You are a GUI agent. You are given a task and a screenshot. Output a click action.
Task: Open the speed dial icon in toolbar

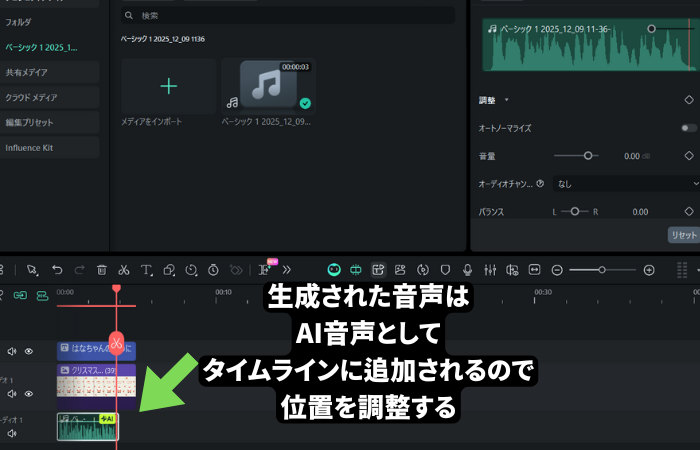tap(191, 270)
